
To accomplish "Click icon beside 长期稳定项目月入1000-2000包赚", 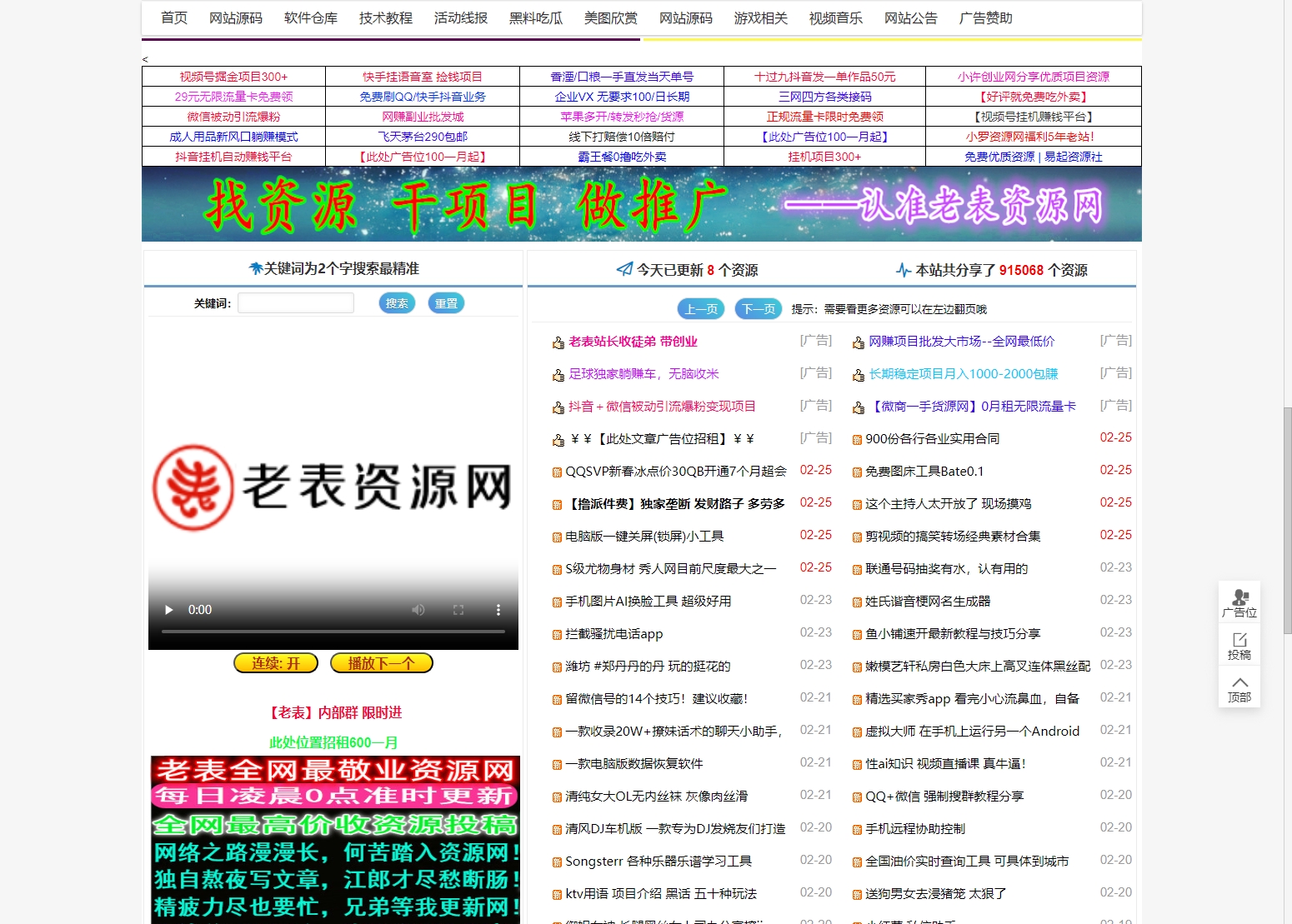I will point(859,375).
